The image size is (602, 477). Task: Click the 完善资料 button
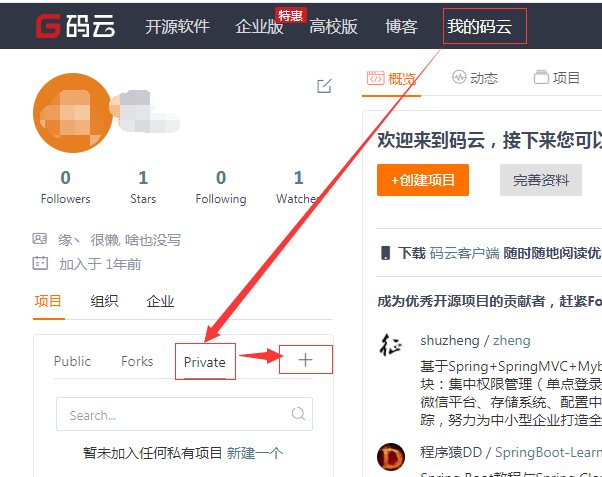pyautogui.click(x=541, y=180)
